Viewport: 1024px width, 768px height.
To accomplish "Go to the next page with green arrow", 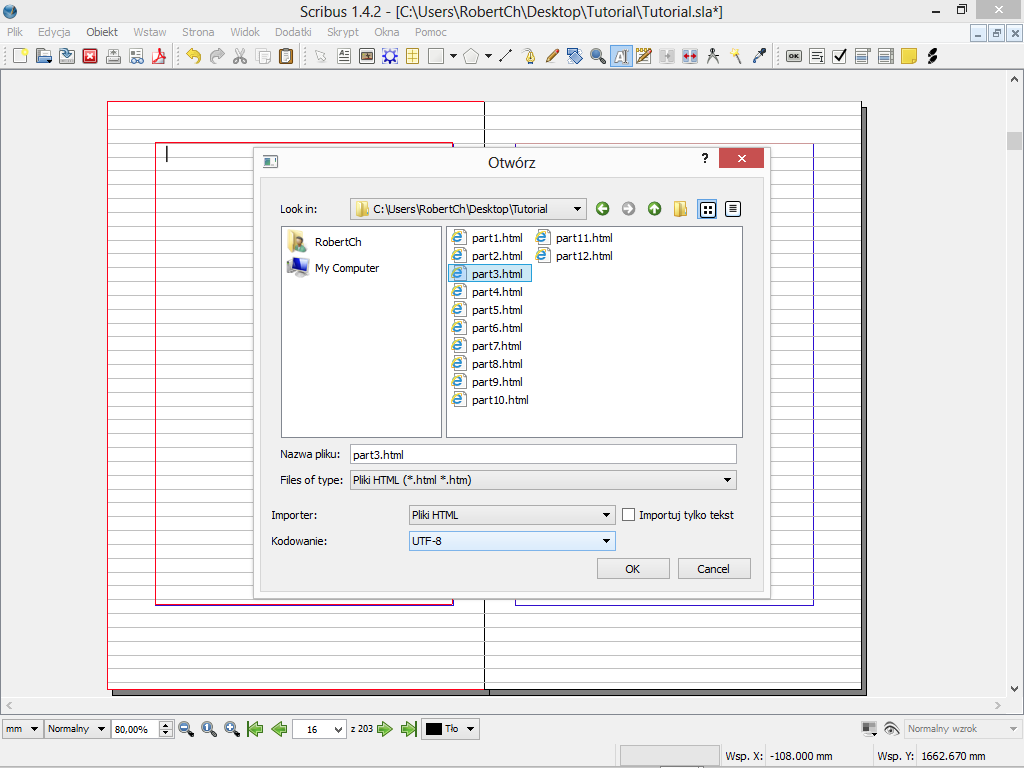I will click(384, 729).
